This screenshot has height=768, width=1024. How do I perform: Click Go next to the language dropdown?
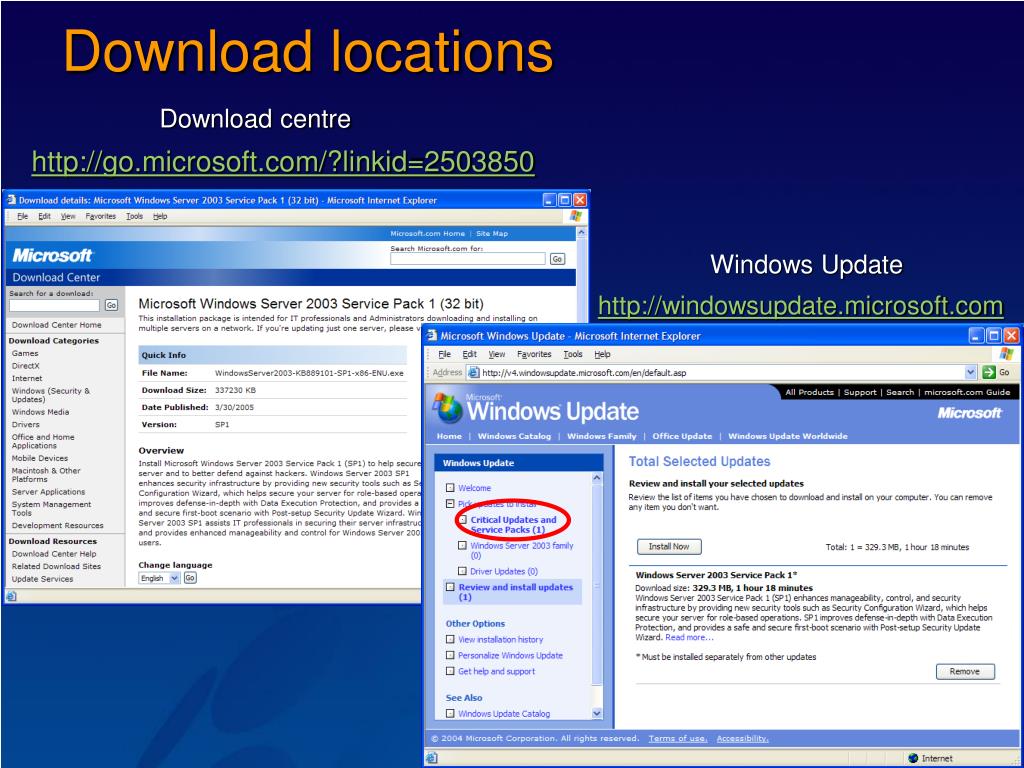pyautogui.click(x=190, y=578)
